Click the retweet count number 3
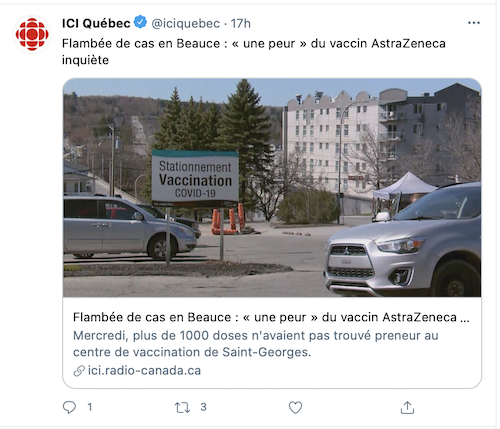The image size is (500, 429). [203, 407]
